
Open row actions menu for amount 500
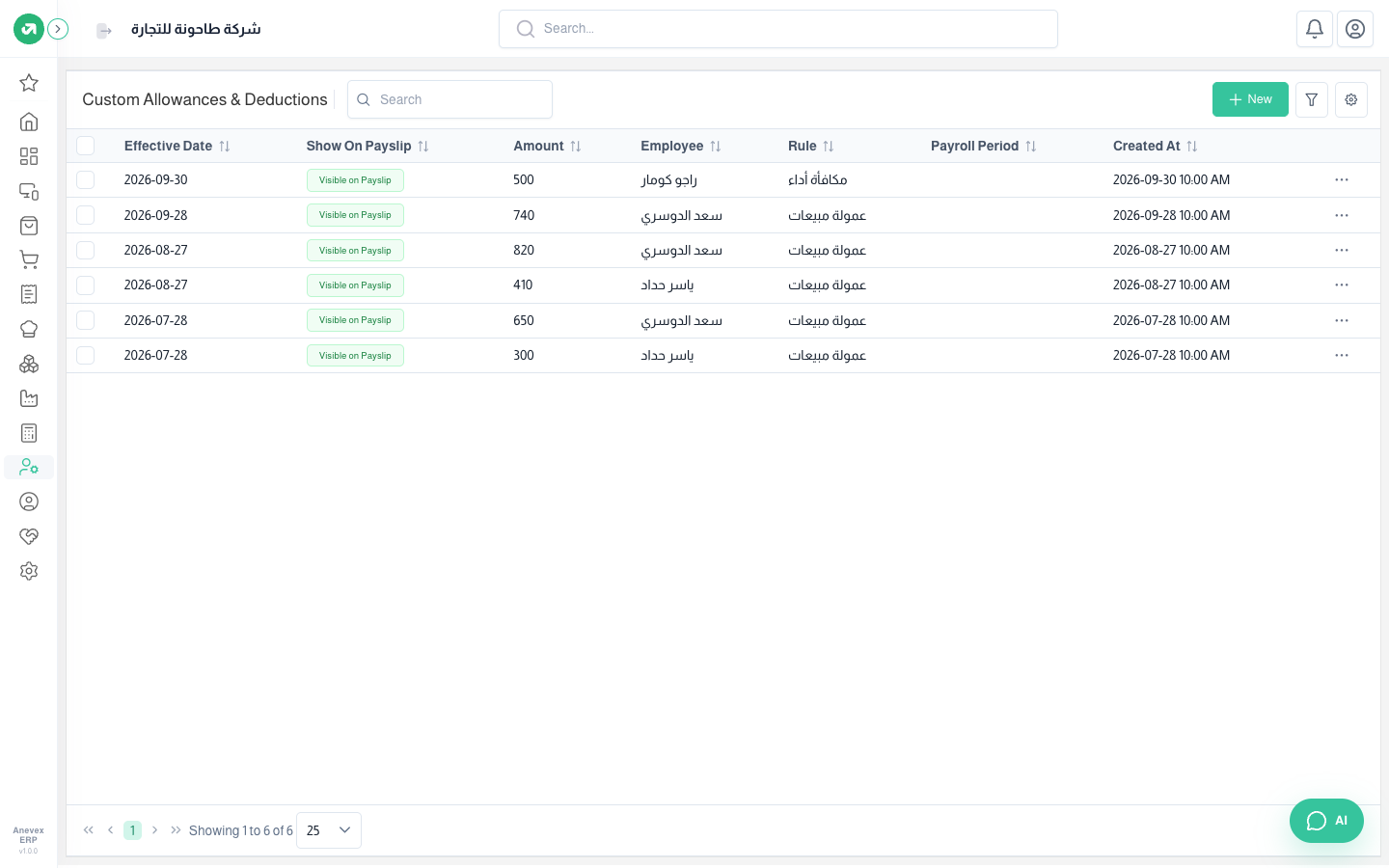point(1342,180)
